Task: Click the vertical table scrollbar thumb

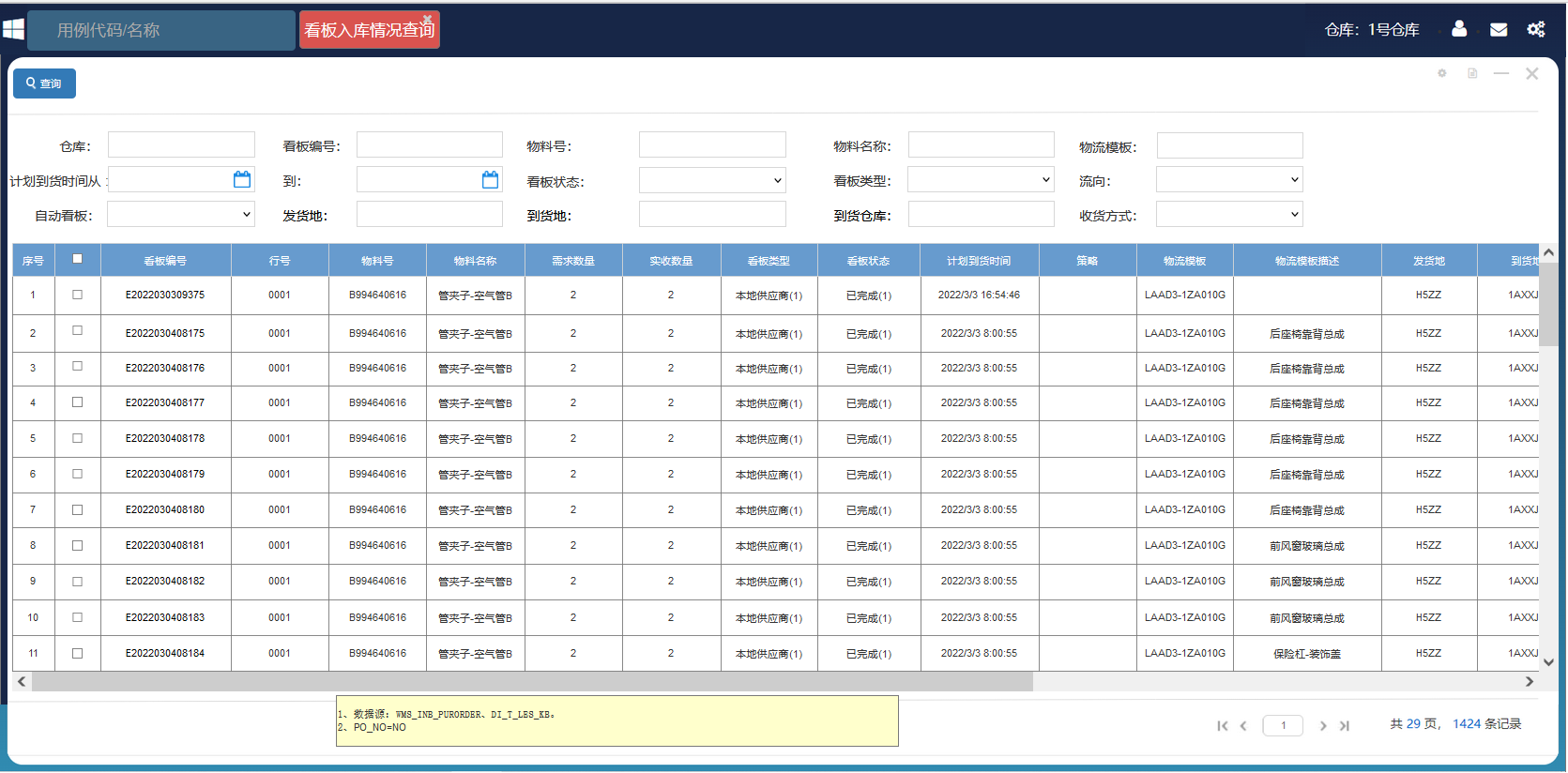Action: pyautogui.click(x=1548, y=305)
